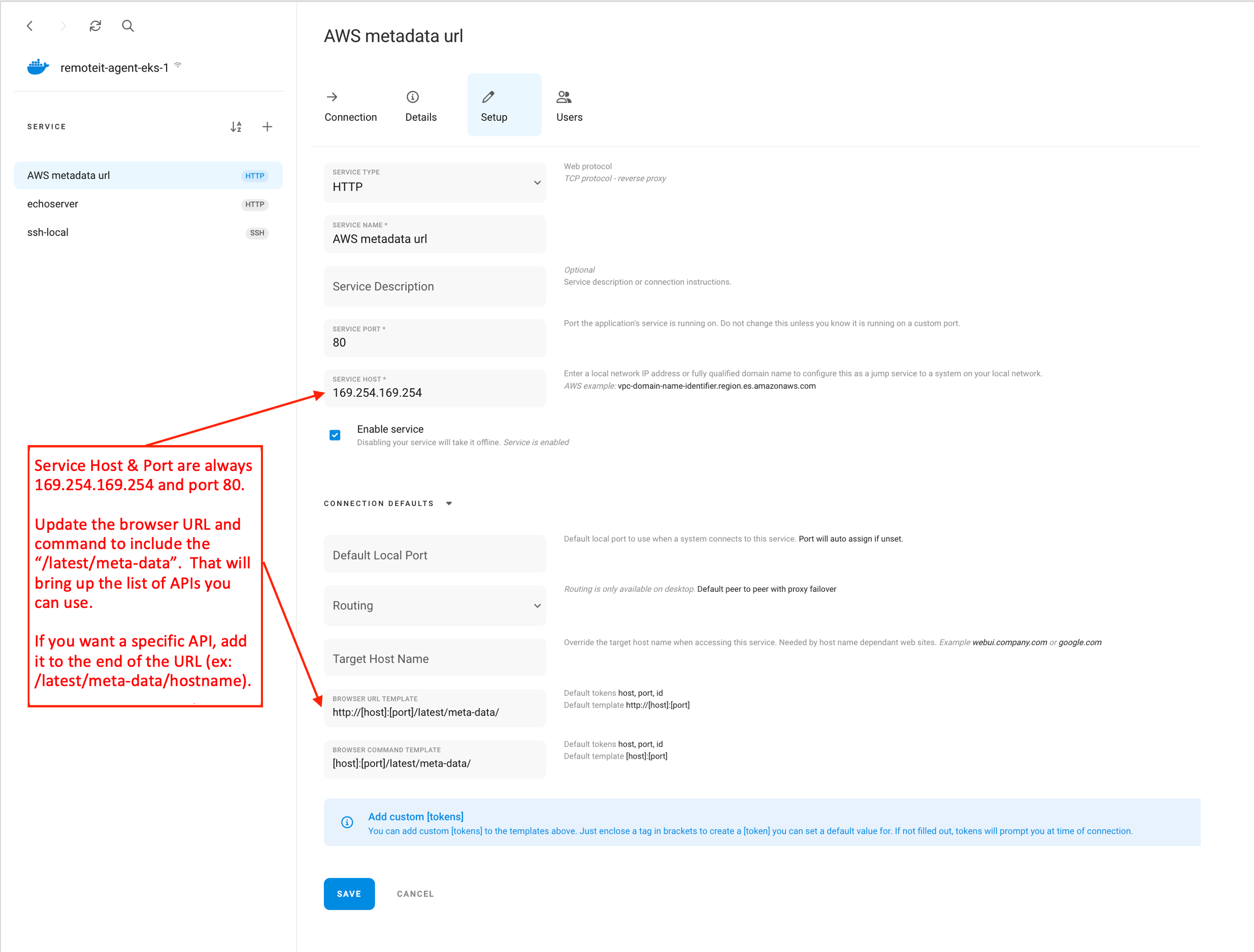This screenshot has height=952, width=1254.
Task: Add a new service with plus icon
Action: (x=268, y=127)
